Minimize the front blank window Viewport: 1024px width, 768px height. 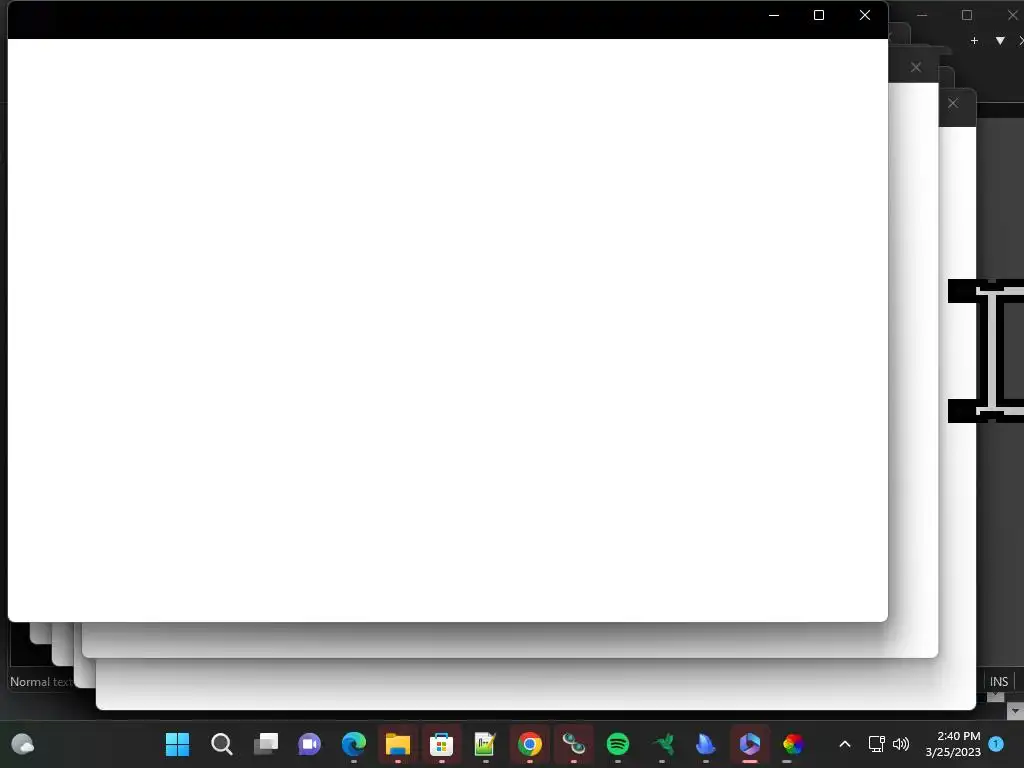pos(774,15)
